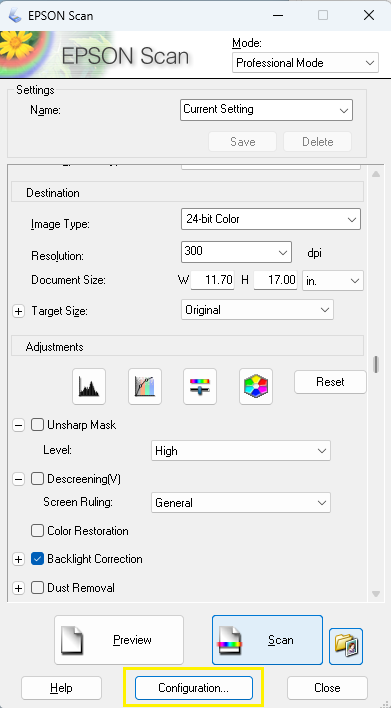Click the EPSON Scan title bar icon
The height and width of the screenshot is (708, 391).
(15, 15)
